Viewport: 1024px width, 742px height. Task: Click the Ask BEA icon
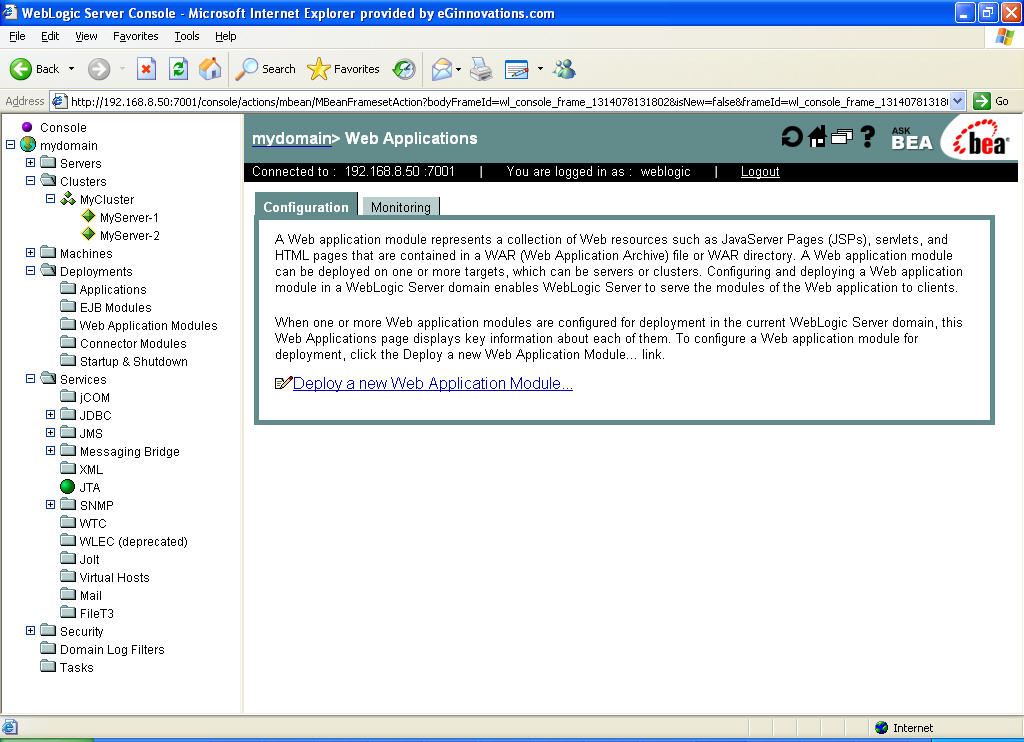[912, 138]
